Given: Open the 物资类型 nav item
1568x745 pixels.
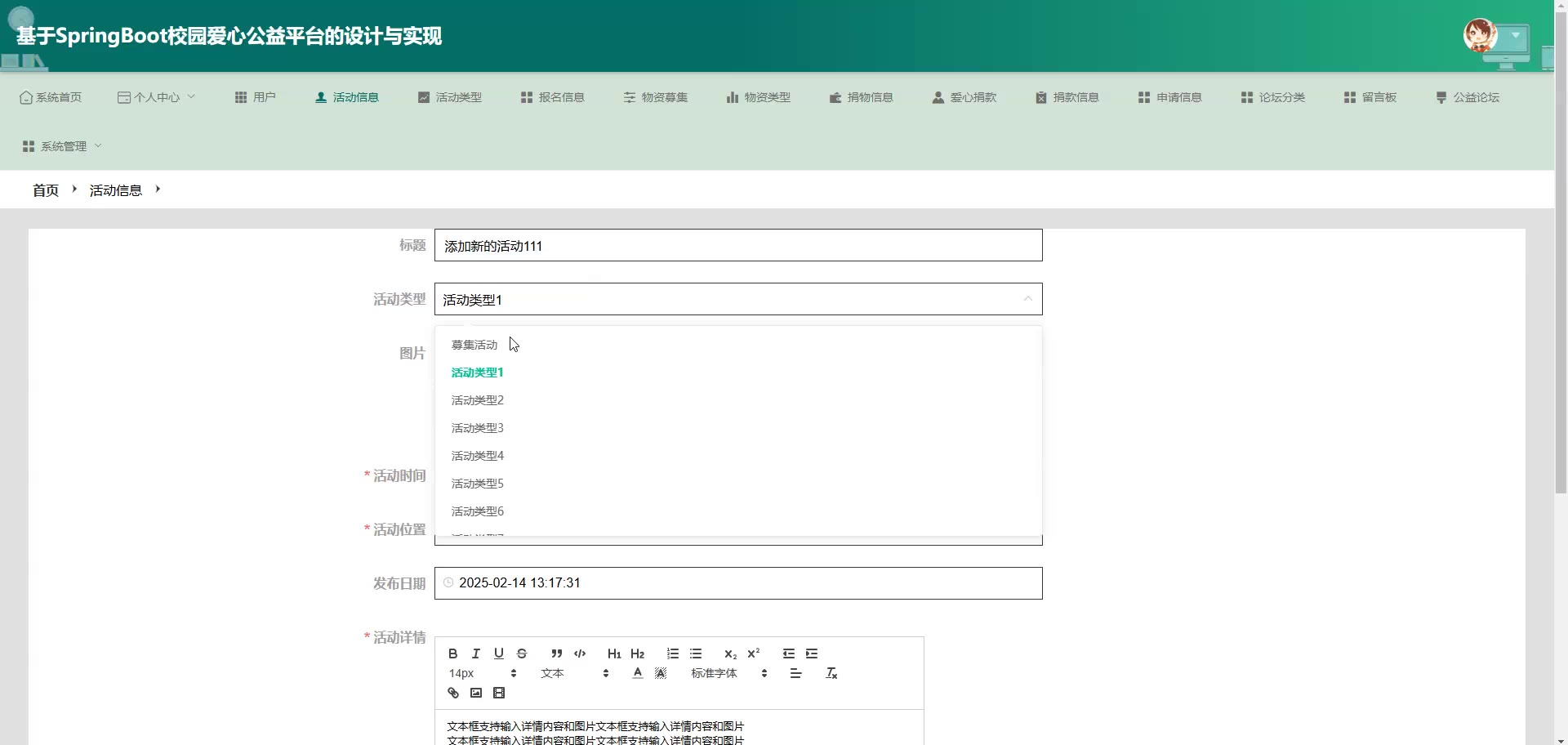Looking at the screenshot, I should 759,97.
